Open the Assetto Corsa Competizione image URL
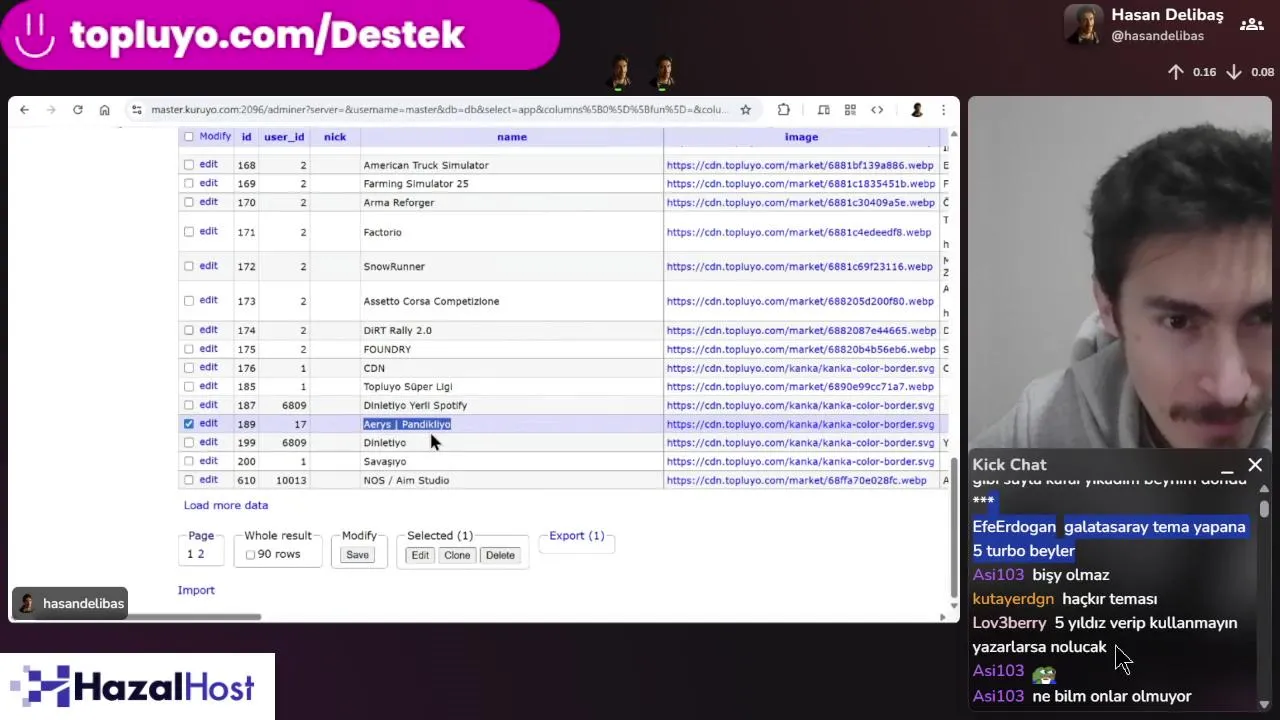 coord(800,301)
